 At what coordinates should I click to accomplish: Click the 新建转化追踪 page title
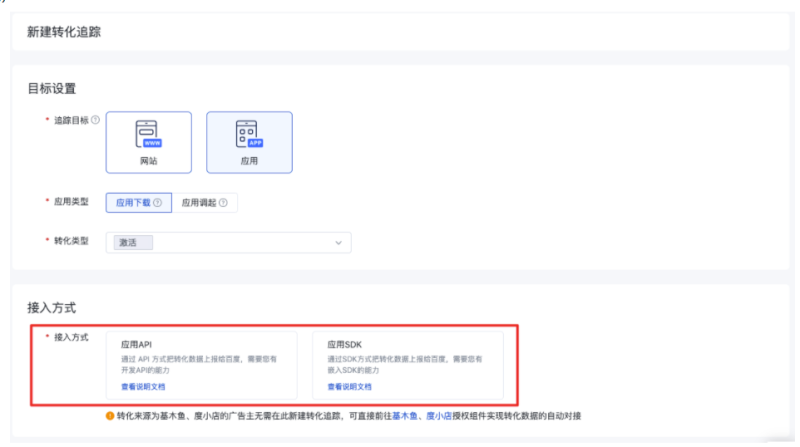(64, 32)
